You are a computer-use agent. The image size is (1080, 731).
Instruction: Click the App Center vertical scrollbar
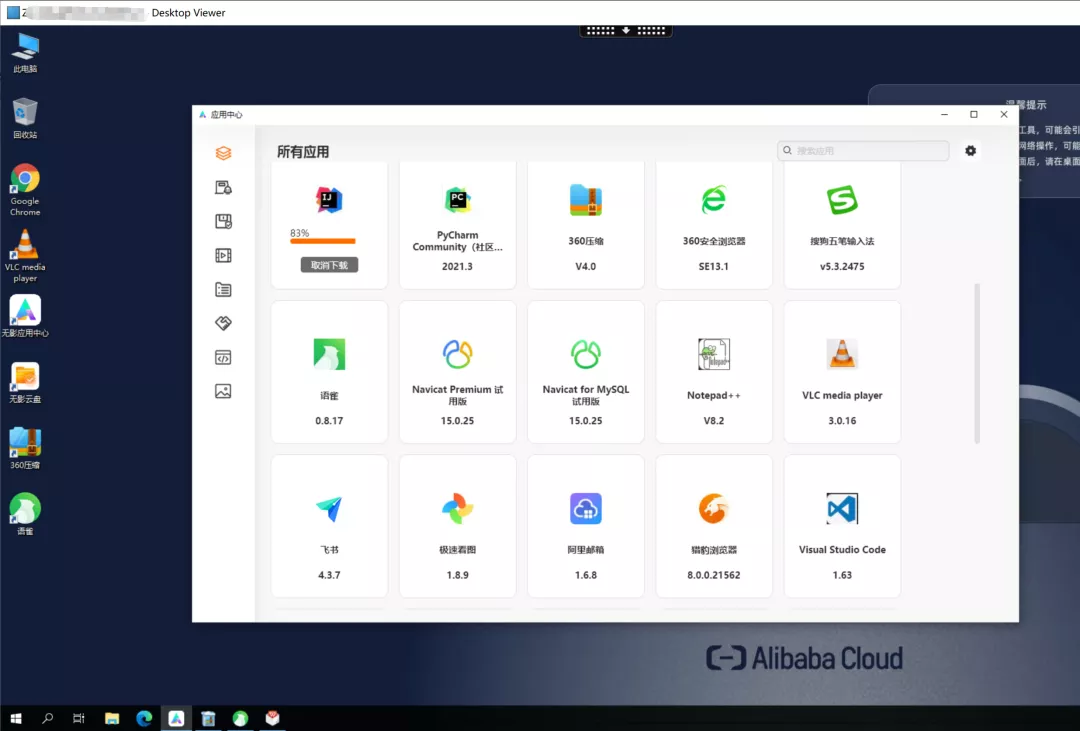click(x=977, y=363)
